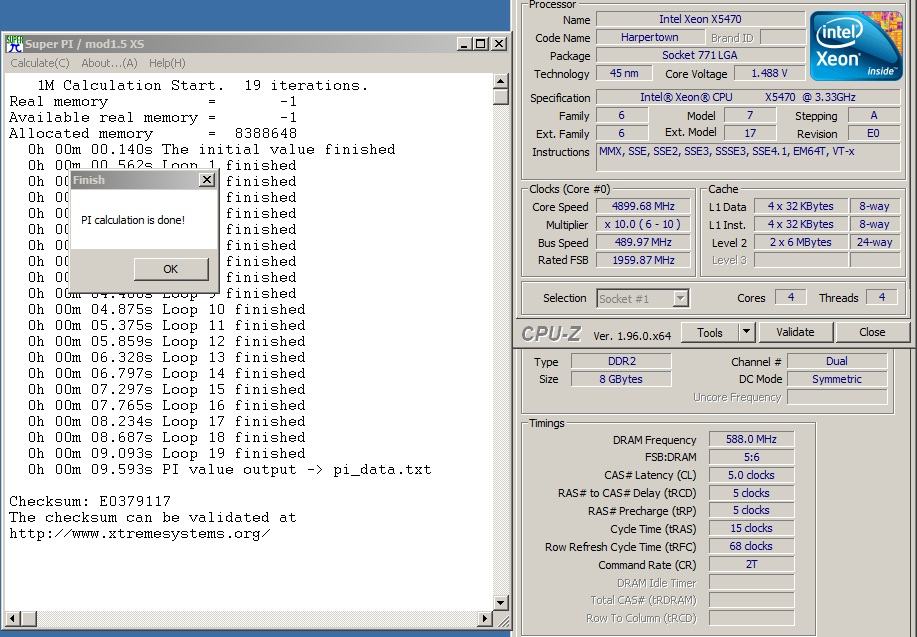Click the Loop 10 finished line
This screenshot has width=917, height=637.
167,310
